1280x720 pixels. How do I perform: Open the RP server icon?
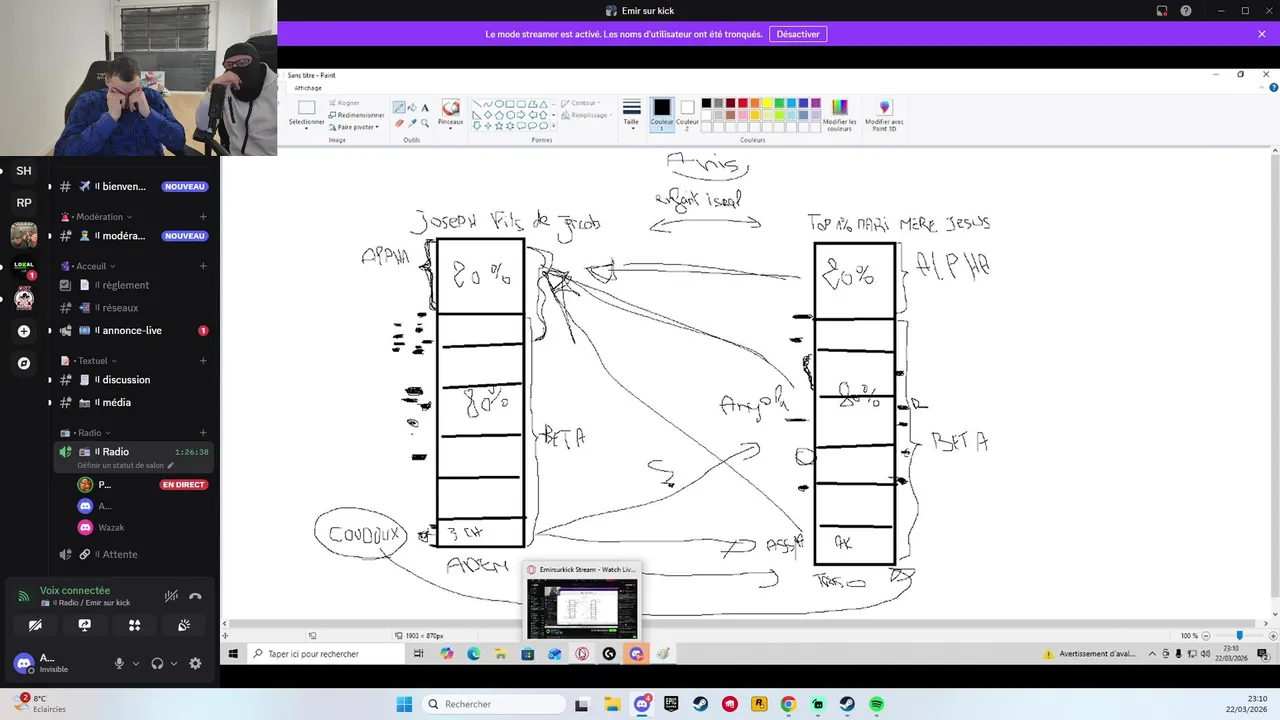(24, 203)
